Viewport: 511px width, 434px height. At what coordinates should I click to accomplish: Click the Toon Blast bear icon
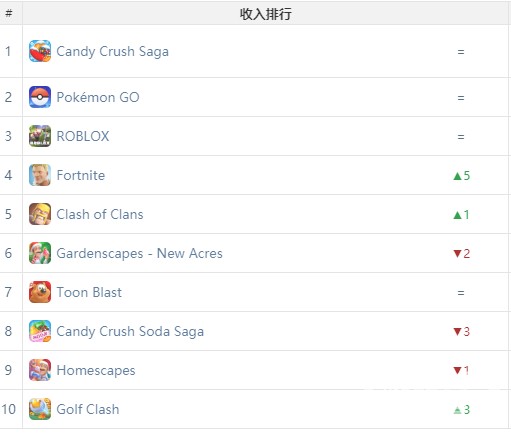tap(40, 292)
